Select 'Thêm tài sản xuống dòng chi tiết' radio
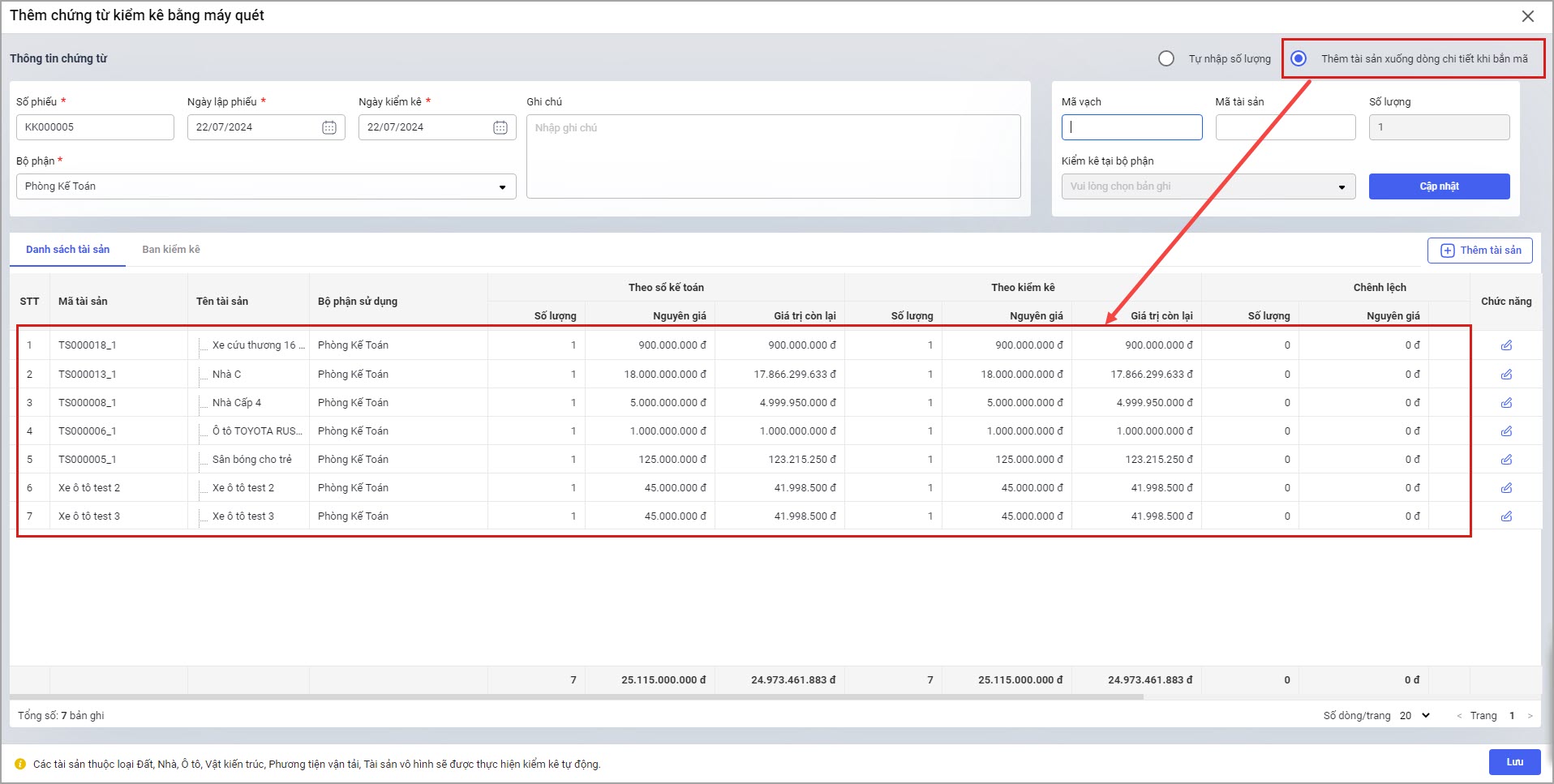 (x=1299, y=58)
